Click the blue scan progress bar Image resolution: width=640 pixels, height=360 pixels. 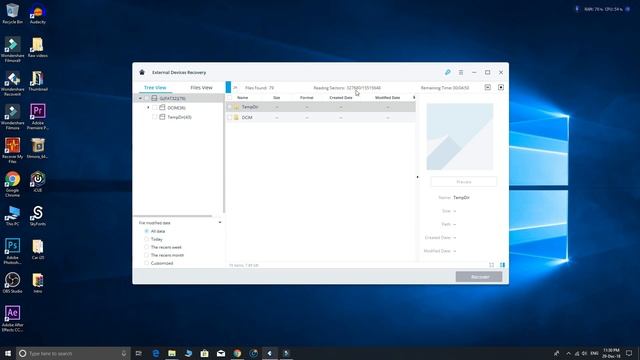tap(228, 87)
